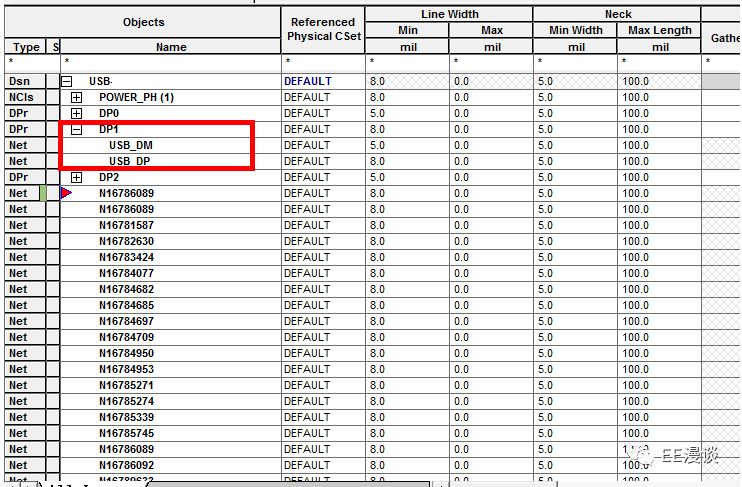Click the Neck Min Width column header
Image resolution: width=742 pixels, height=487 pixels.
[x=575, y=30]
